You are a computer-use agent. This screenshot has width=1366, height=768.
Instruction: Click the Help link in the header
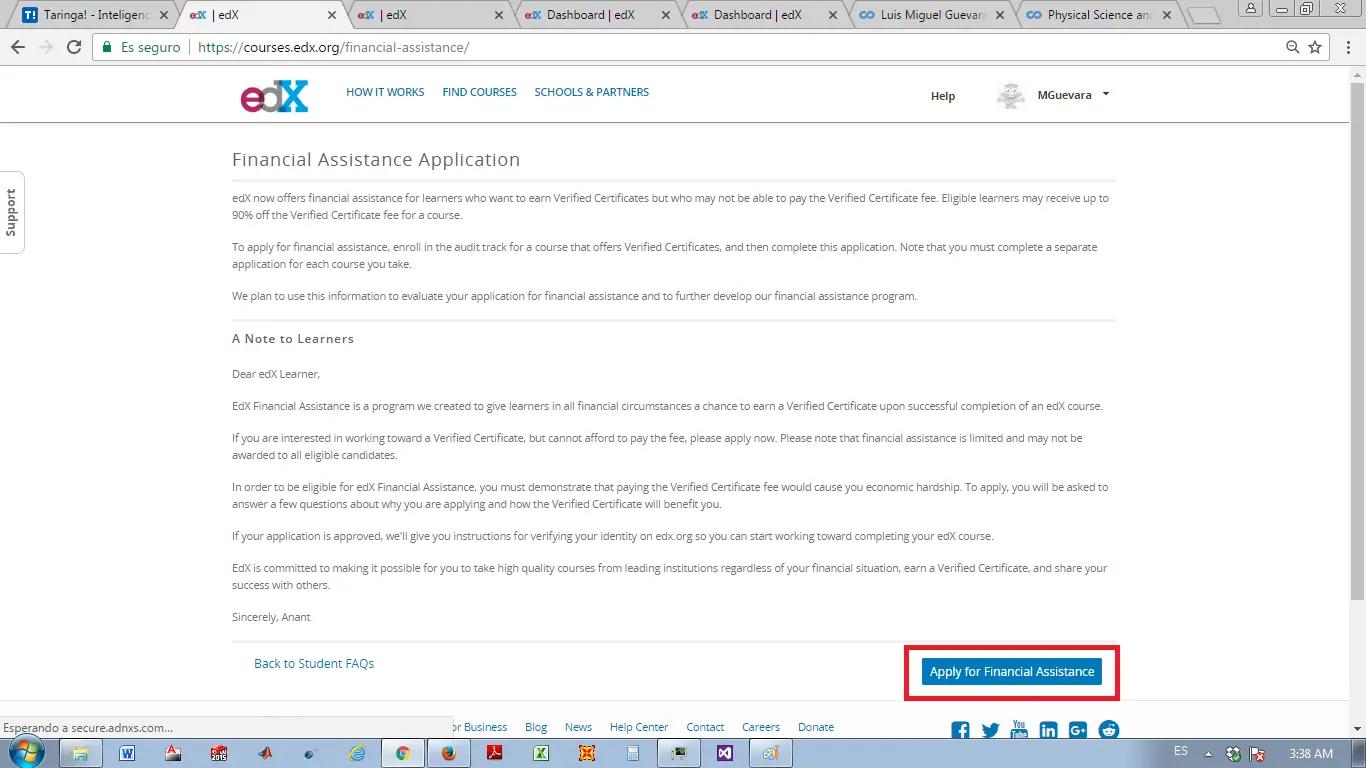943,96
